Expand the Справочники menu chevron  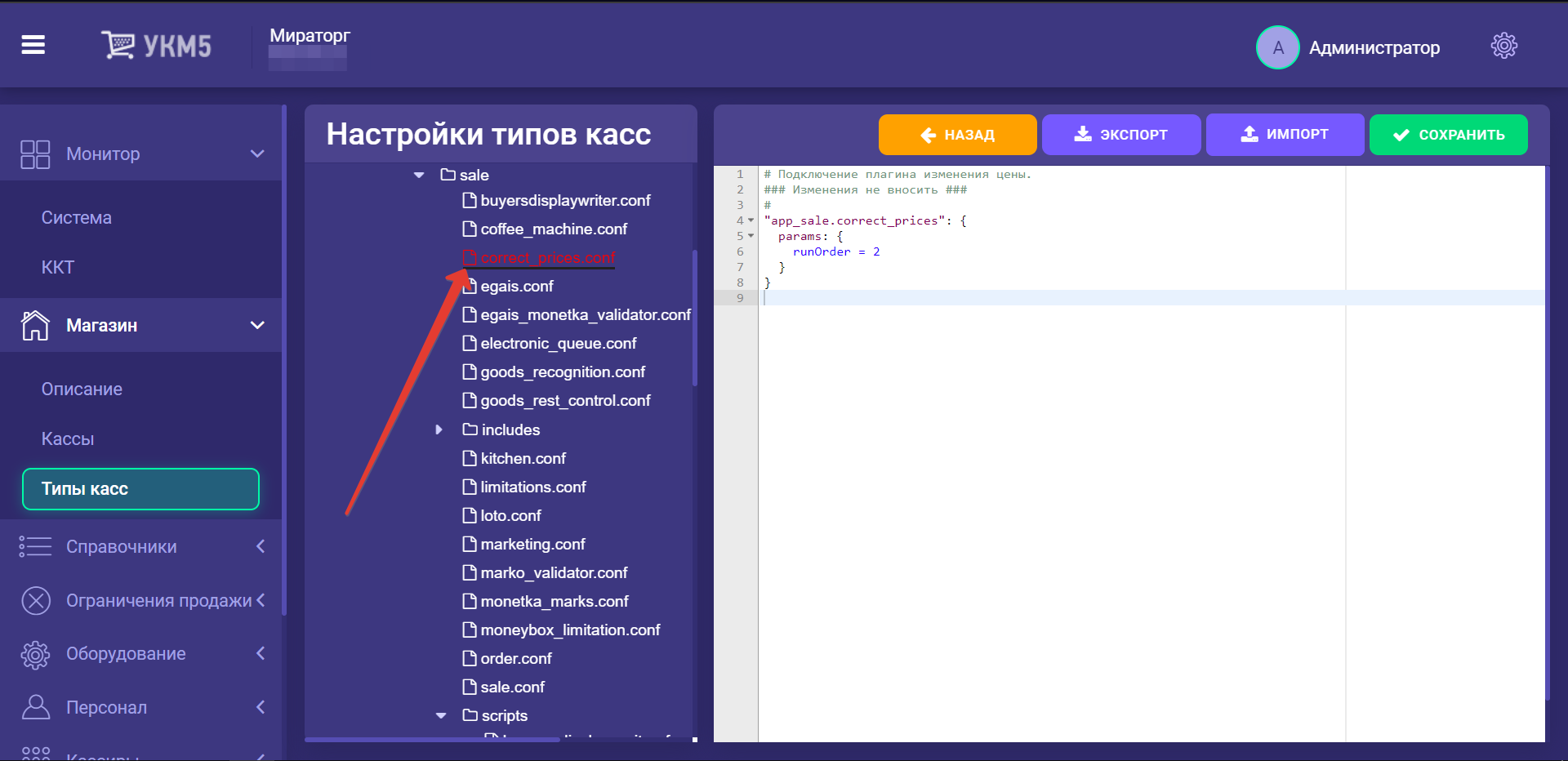pyautogui.click(x=261, y=546)
